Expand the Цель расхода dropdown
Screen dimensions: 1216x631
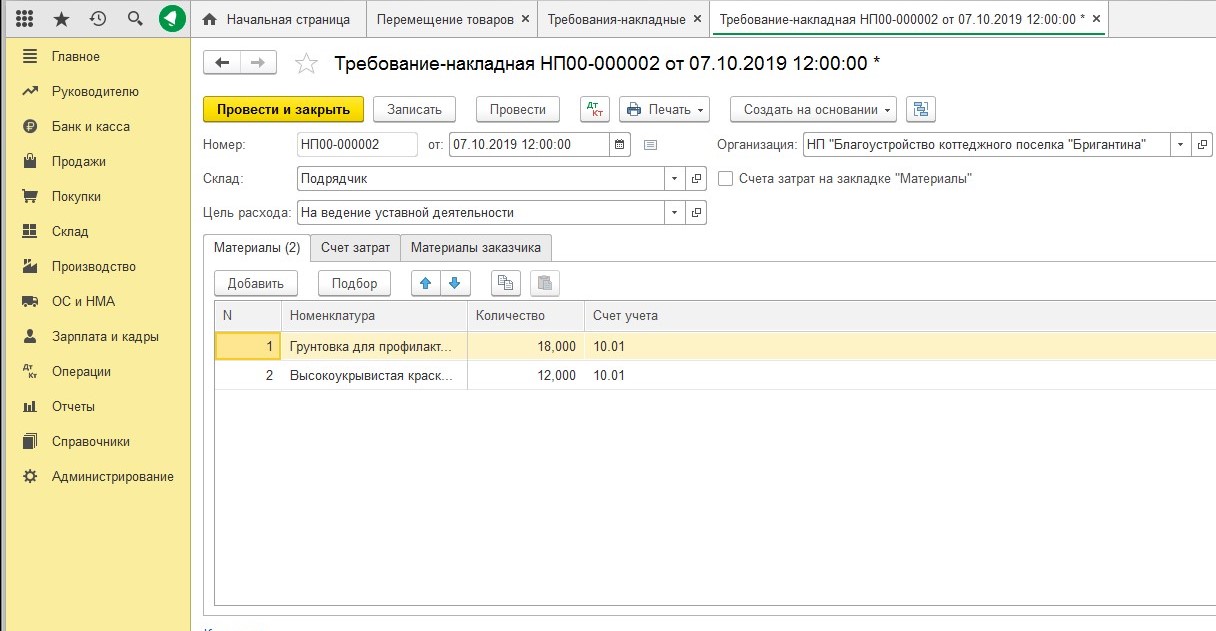674,213
